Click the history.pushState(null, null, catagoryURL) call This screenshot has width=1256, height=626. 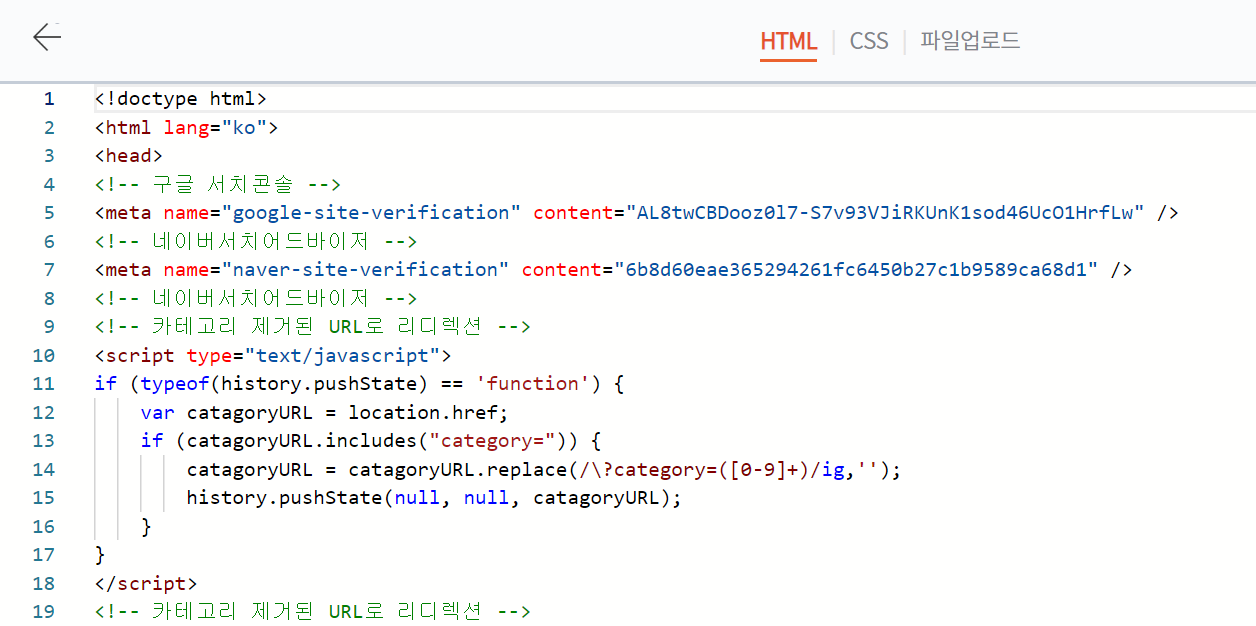coord(434,498)
